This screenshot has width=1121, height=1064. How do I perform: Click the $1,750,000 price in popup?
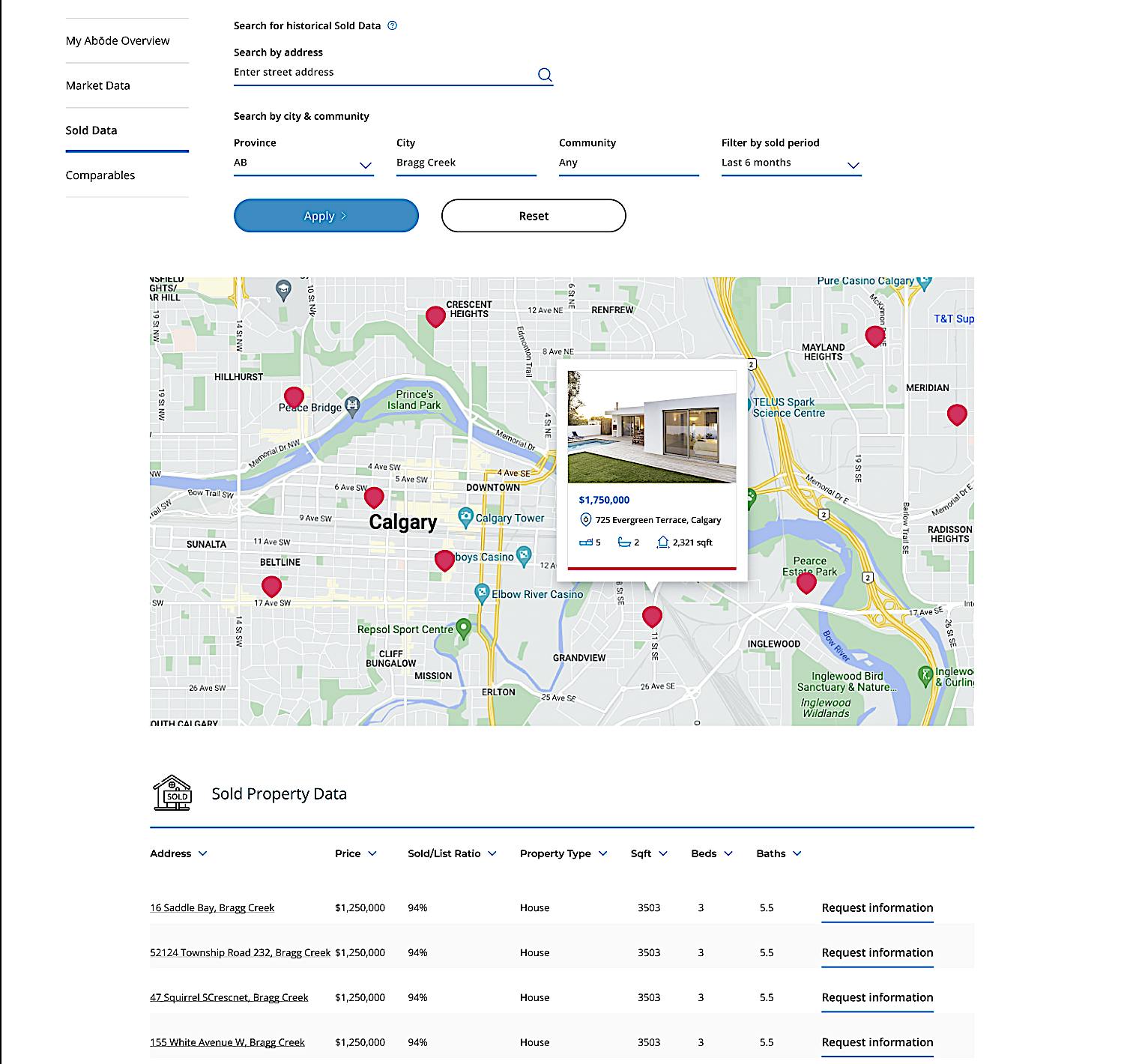(604, 500)
